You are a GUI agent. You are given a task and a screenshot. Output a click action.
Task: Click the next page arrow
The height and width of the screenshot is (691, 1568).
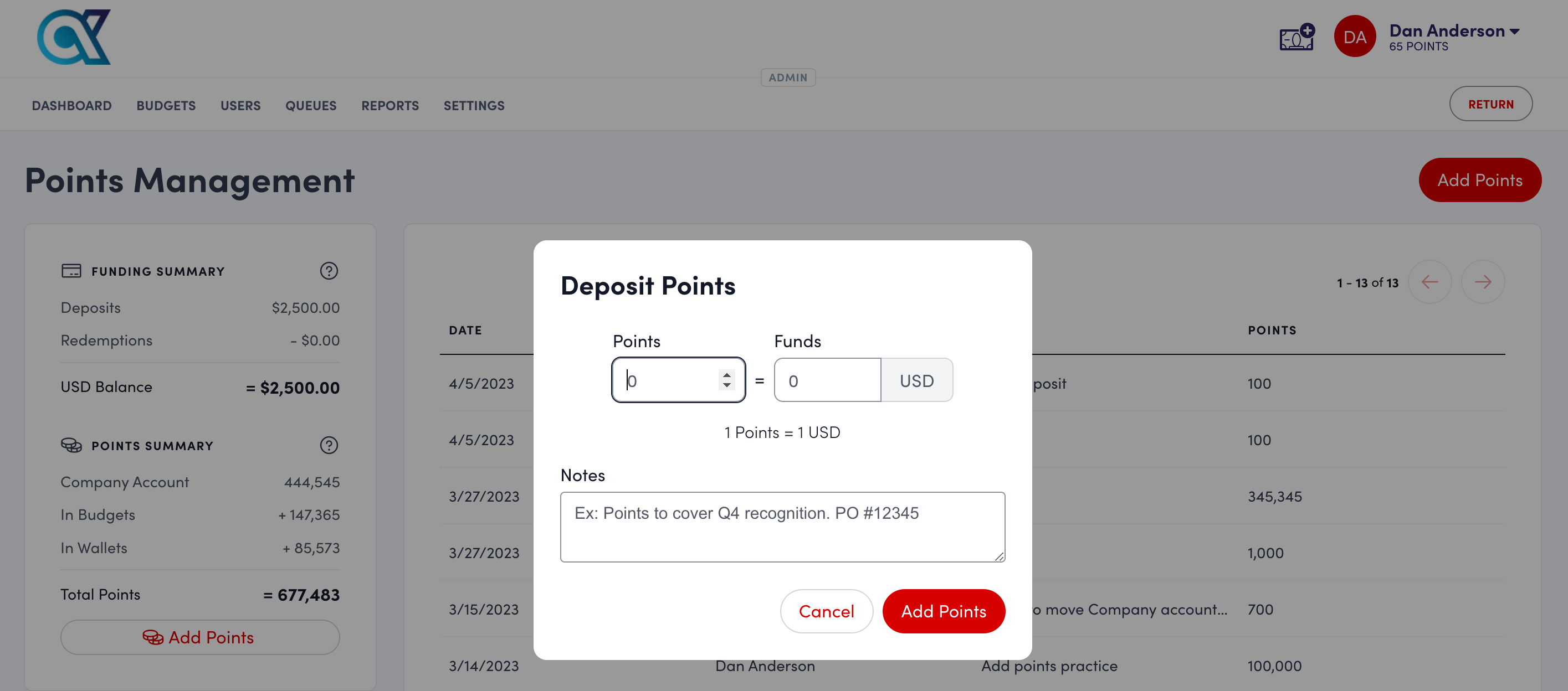(x=1483, y=282)
